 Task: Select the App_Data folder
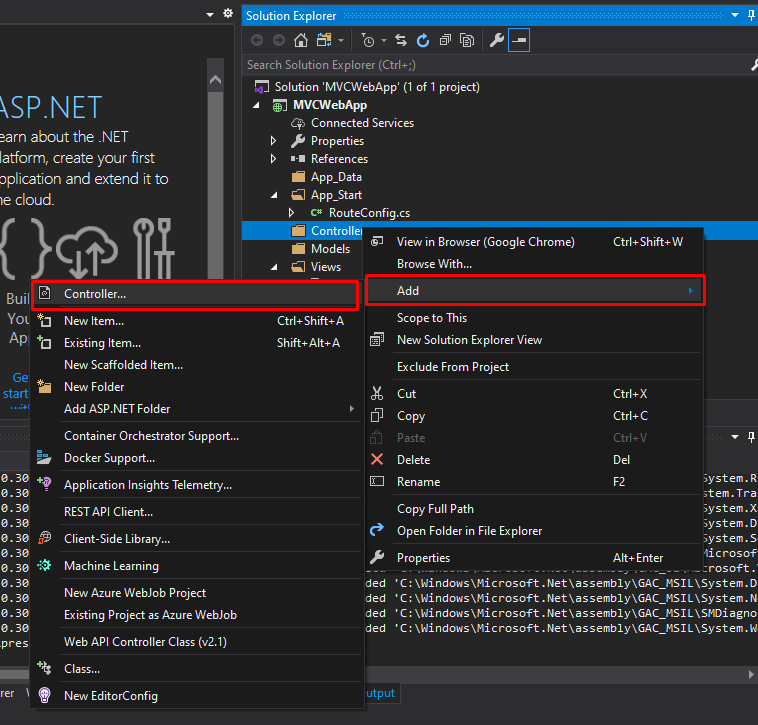[x=336, y=177]
